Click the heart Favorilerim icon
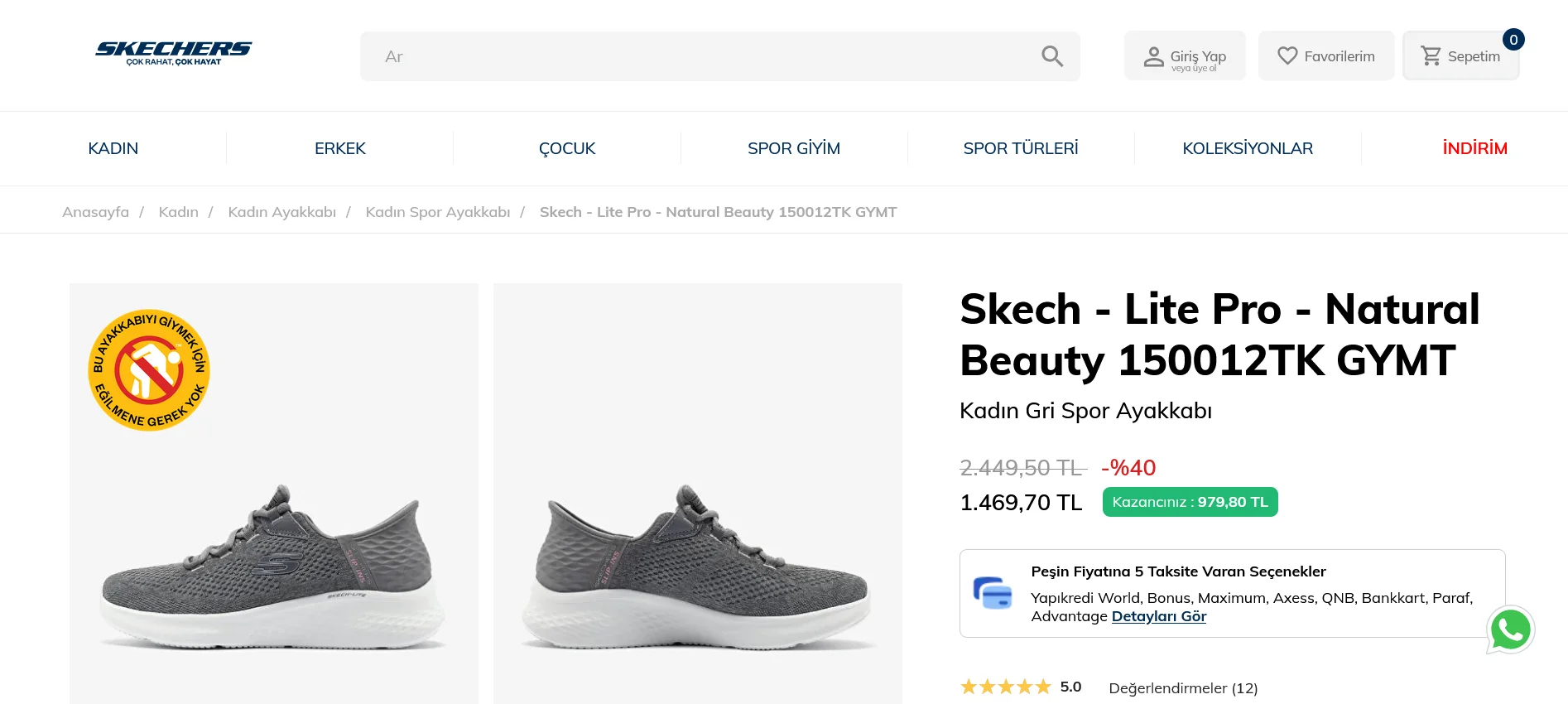This screenshot has height=704, width=1568. click(x=1287, y=55)
